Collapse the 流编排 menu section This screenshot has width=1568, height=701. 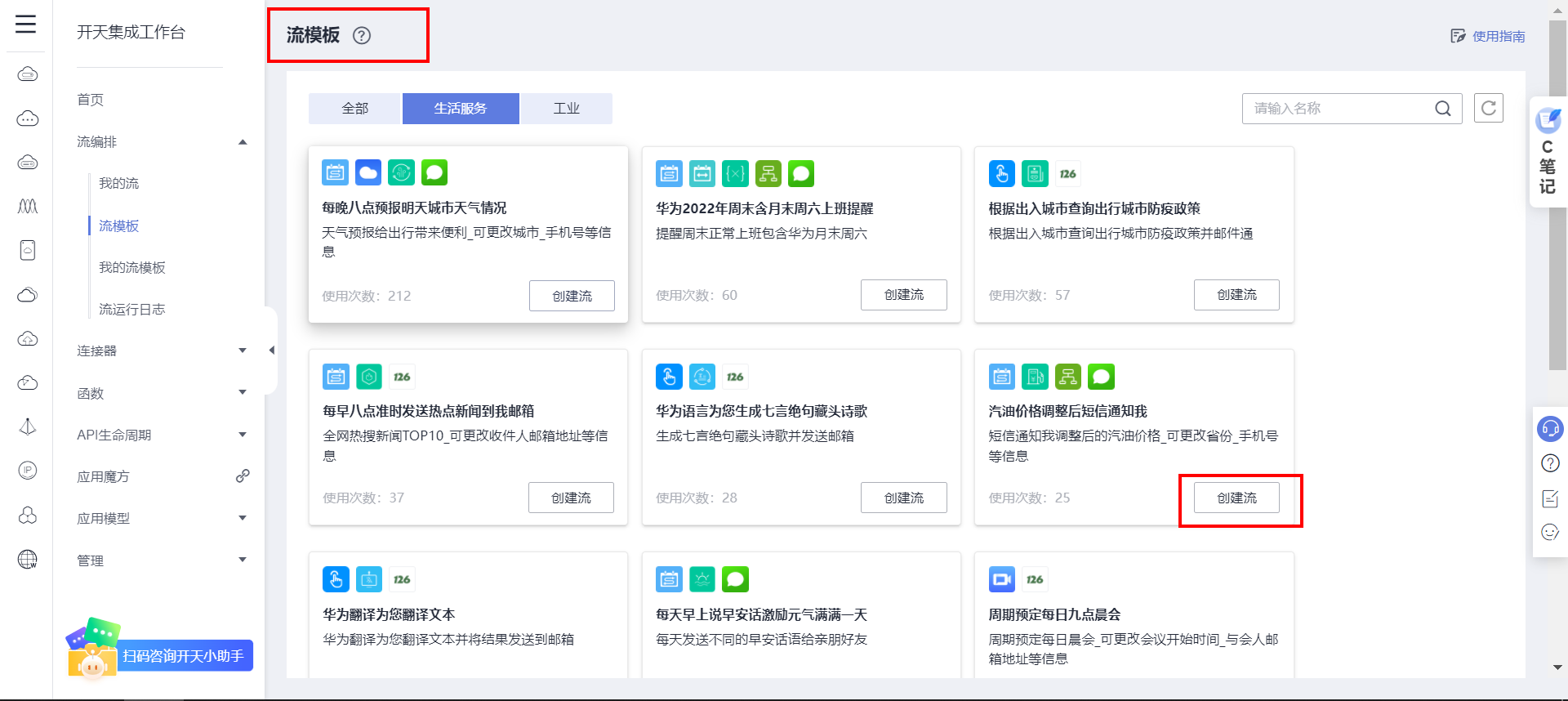(x=243, y=142)
